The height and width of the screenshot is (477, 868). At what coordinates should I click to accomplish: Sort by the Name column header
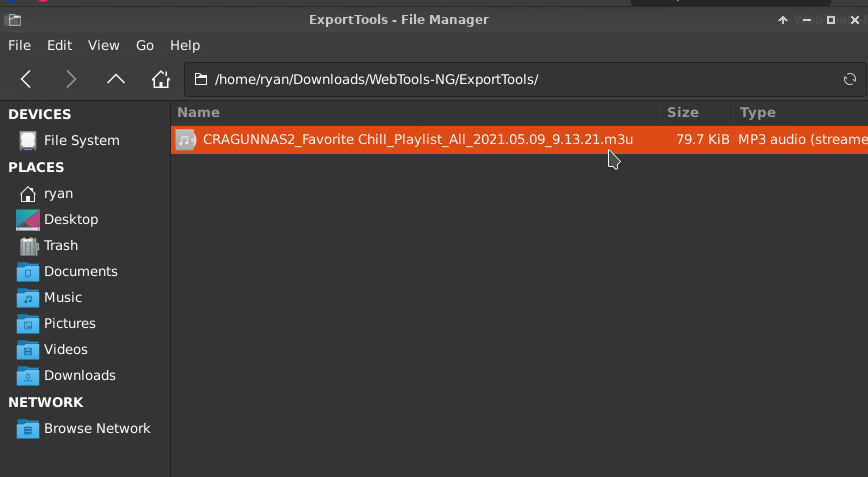click(416, 113)
